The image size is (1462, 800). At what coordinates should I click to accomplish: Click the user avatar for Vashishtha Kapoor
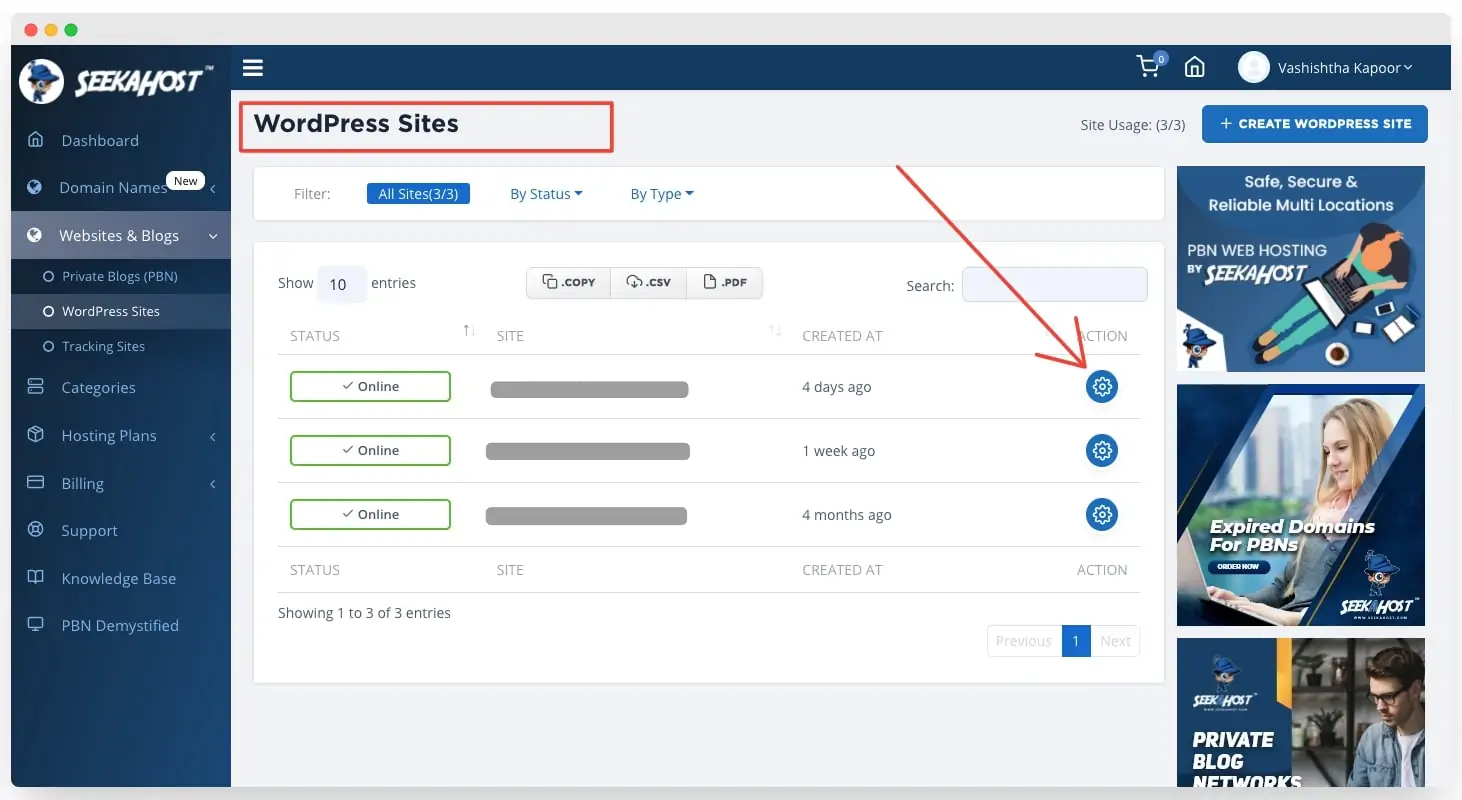[x=1254, y=67]
